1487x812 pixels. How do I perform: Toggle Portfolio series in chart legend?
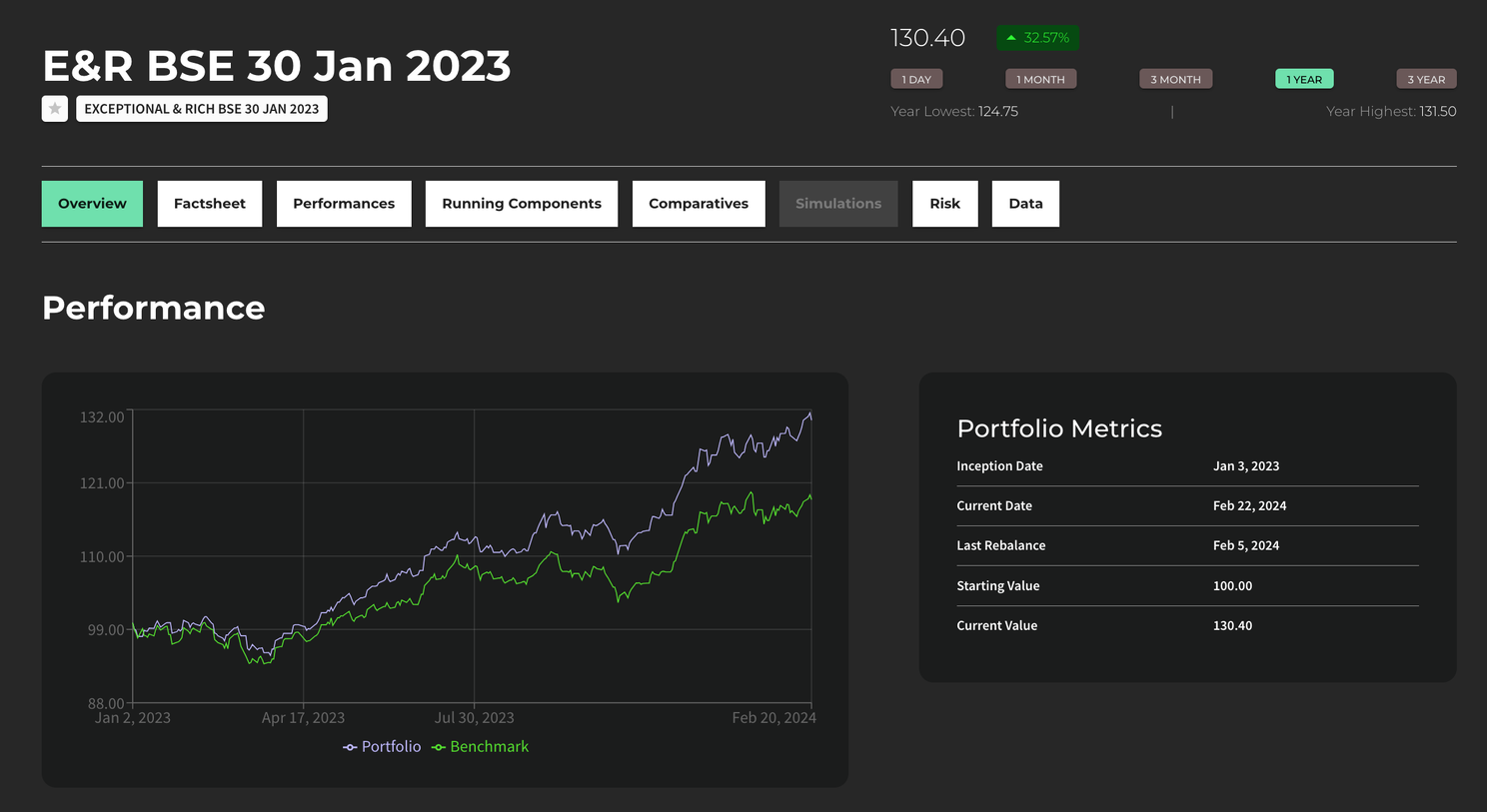coord(382,747)
